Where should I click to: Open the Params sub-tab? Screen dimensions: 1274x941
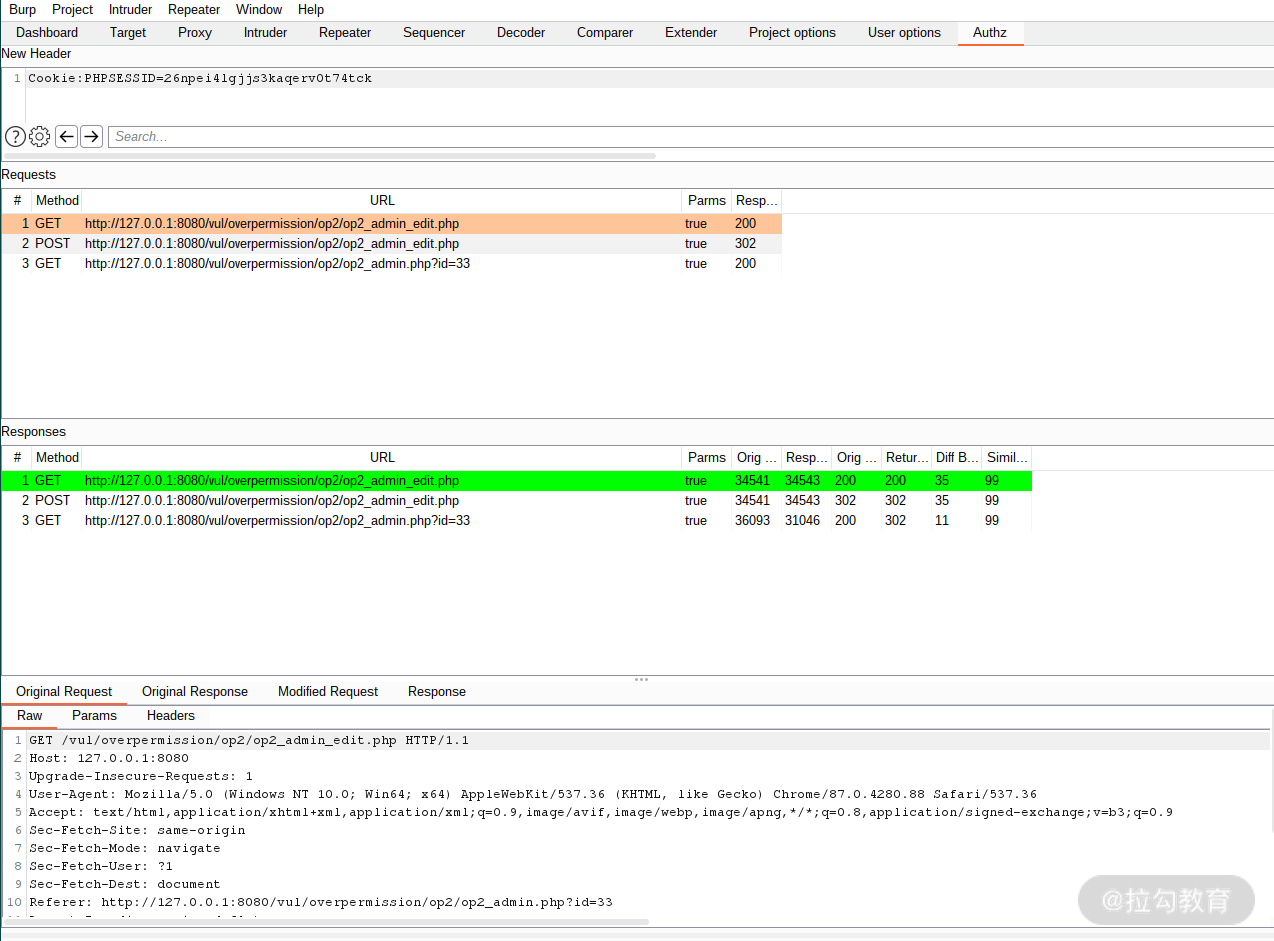coord(94,716)
